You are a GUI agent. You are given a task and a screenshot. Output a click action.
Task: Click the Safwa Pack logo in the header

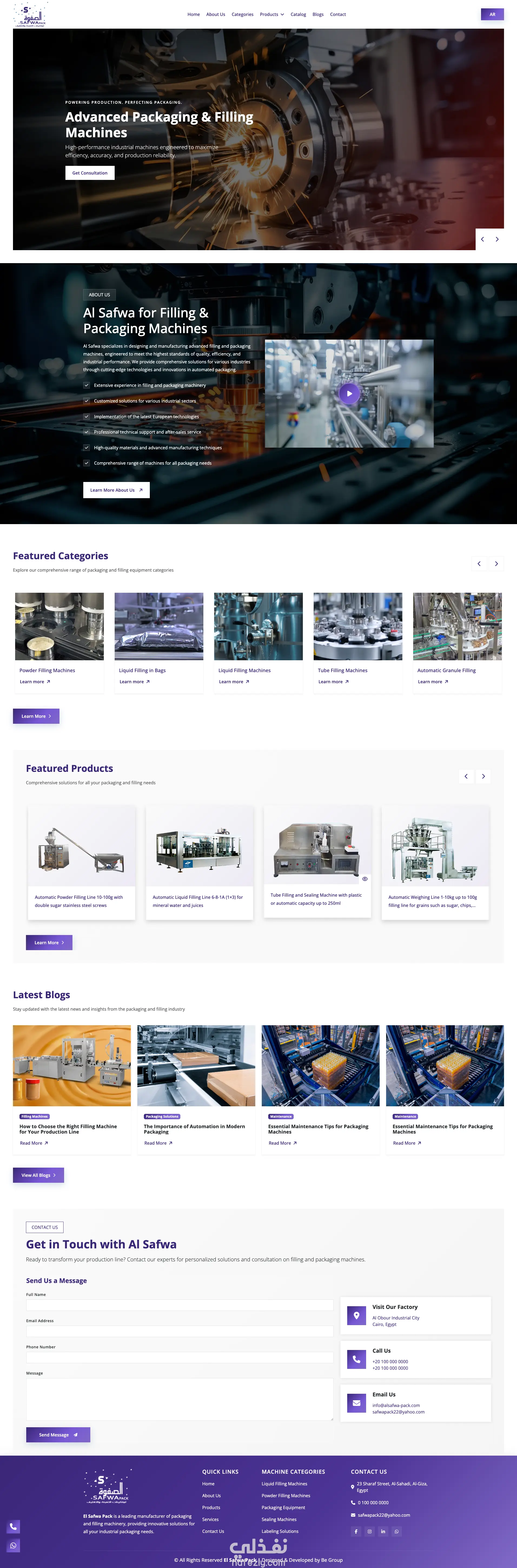[x=31, y=15]
